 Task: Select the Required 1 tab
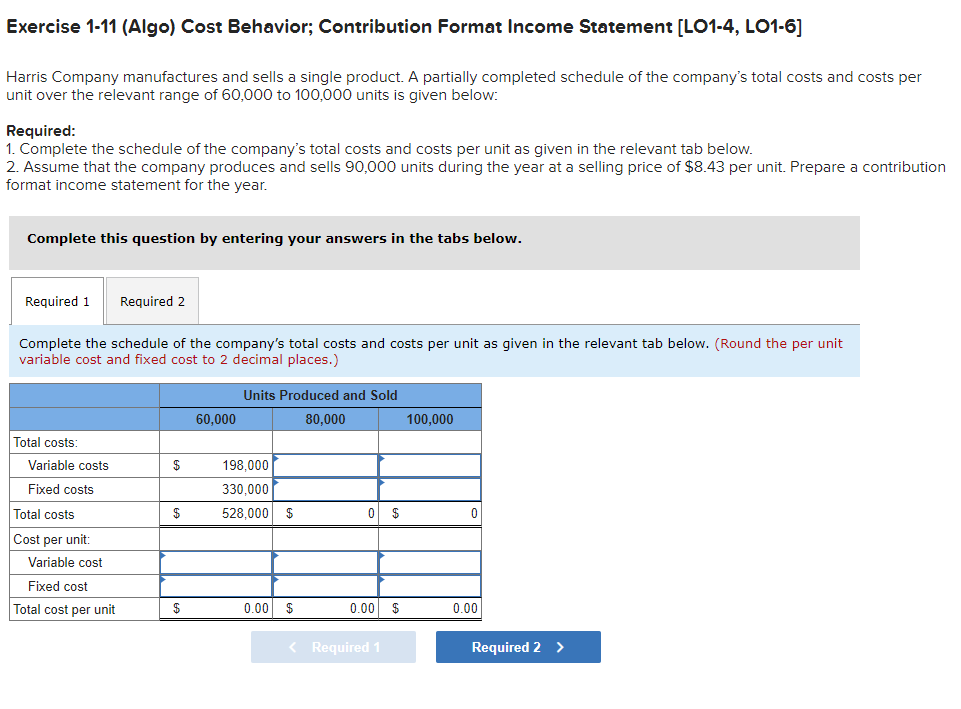56,301
